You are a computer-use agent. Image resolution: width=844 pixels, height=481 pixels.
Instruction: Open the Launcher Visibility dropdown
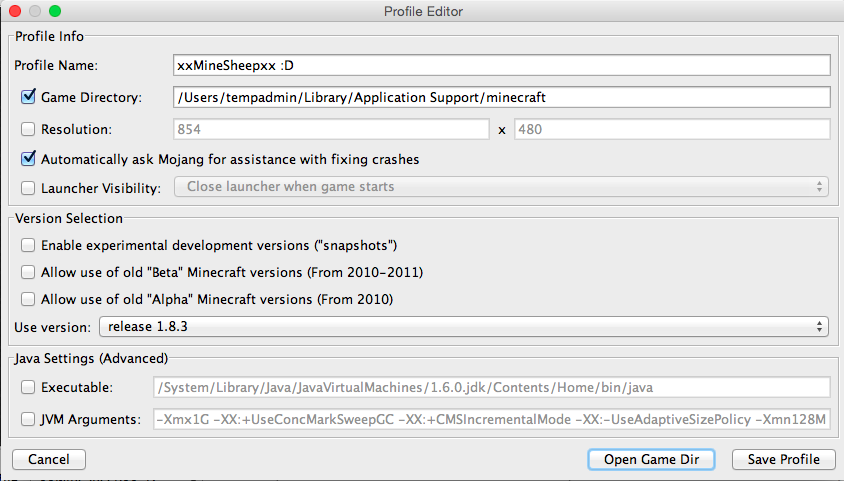[x=501, y=187]
